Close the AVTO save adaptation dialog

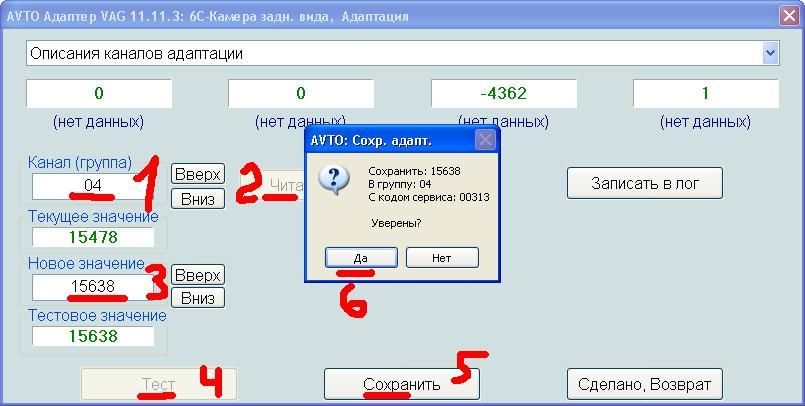(x=484, y=138)
